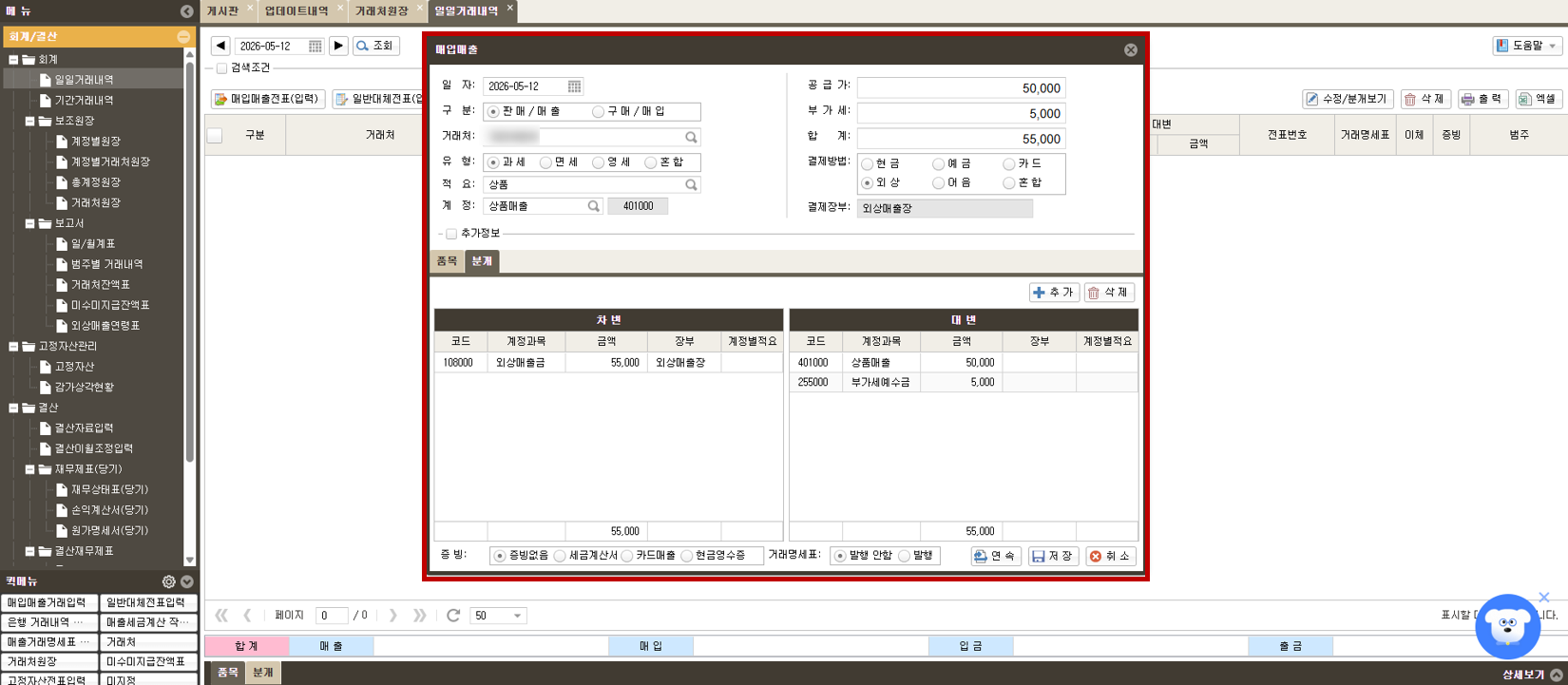The height and width of the screenshot is (685, 1568).
Task: Open the calendar icon in dialog date field
Action: [574, 86]
